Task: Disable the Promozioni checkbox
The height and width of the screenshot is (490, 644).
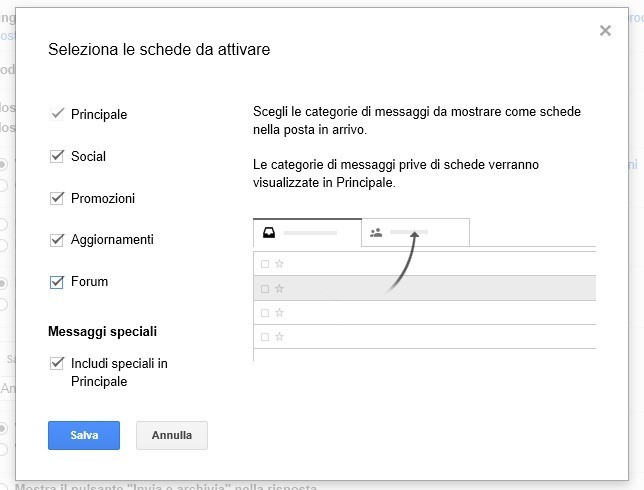Action: [x=57, y=198]
